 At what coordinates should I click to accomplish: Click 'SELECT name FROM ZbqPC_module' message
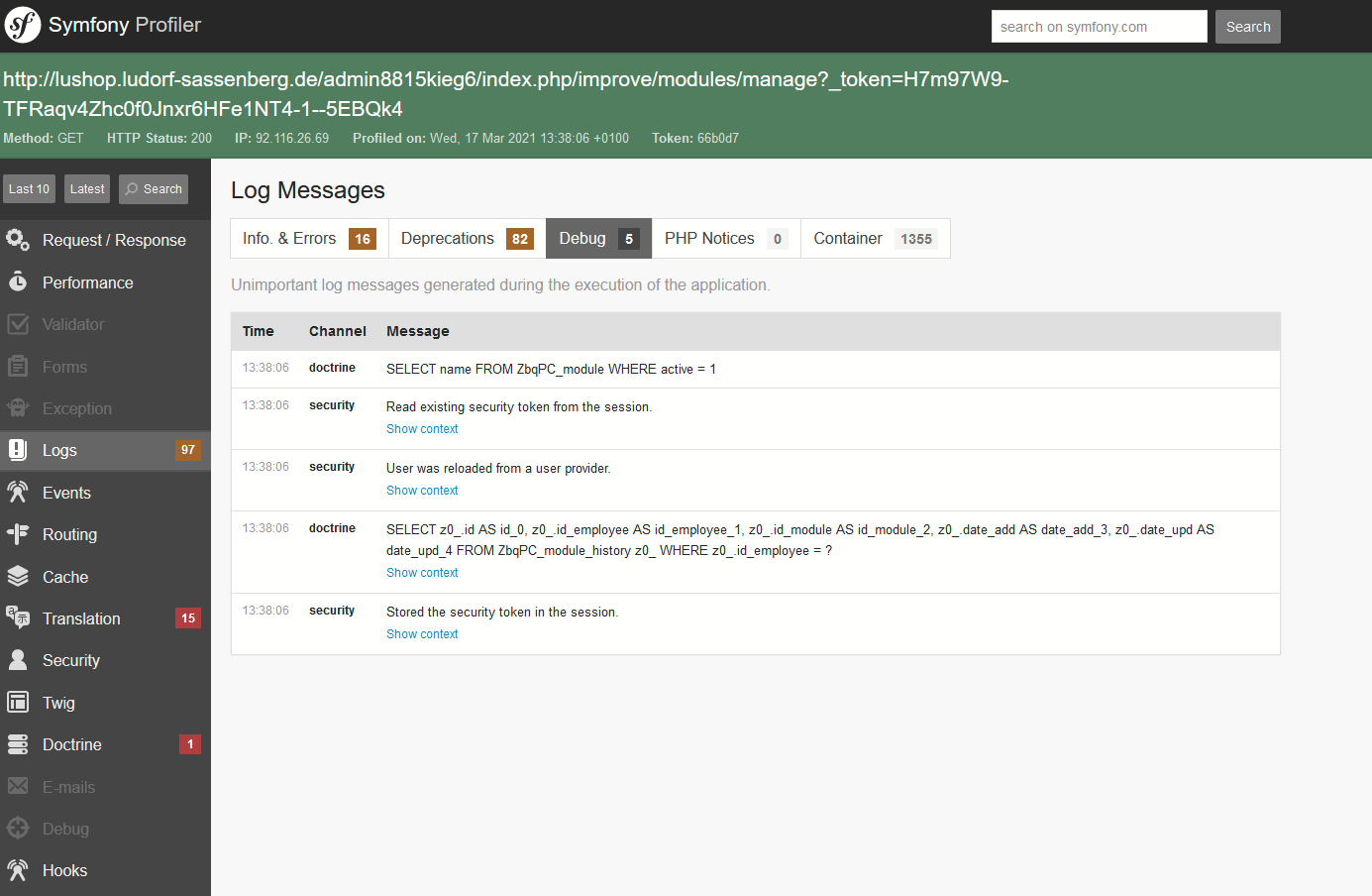pyautogui.click(x=551, y=369)
